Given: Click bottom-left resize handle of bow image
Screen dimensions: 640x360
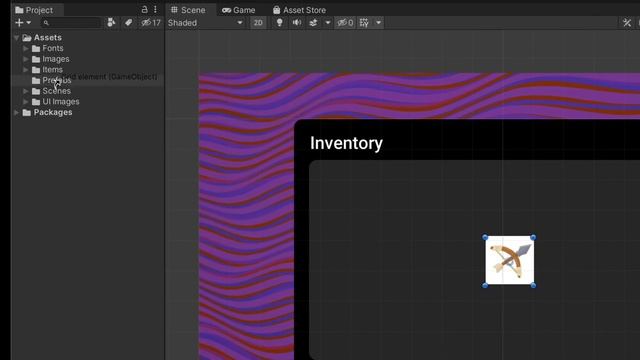Looking at the screenshot, I should pos(485,285).
